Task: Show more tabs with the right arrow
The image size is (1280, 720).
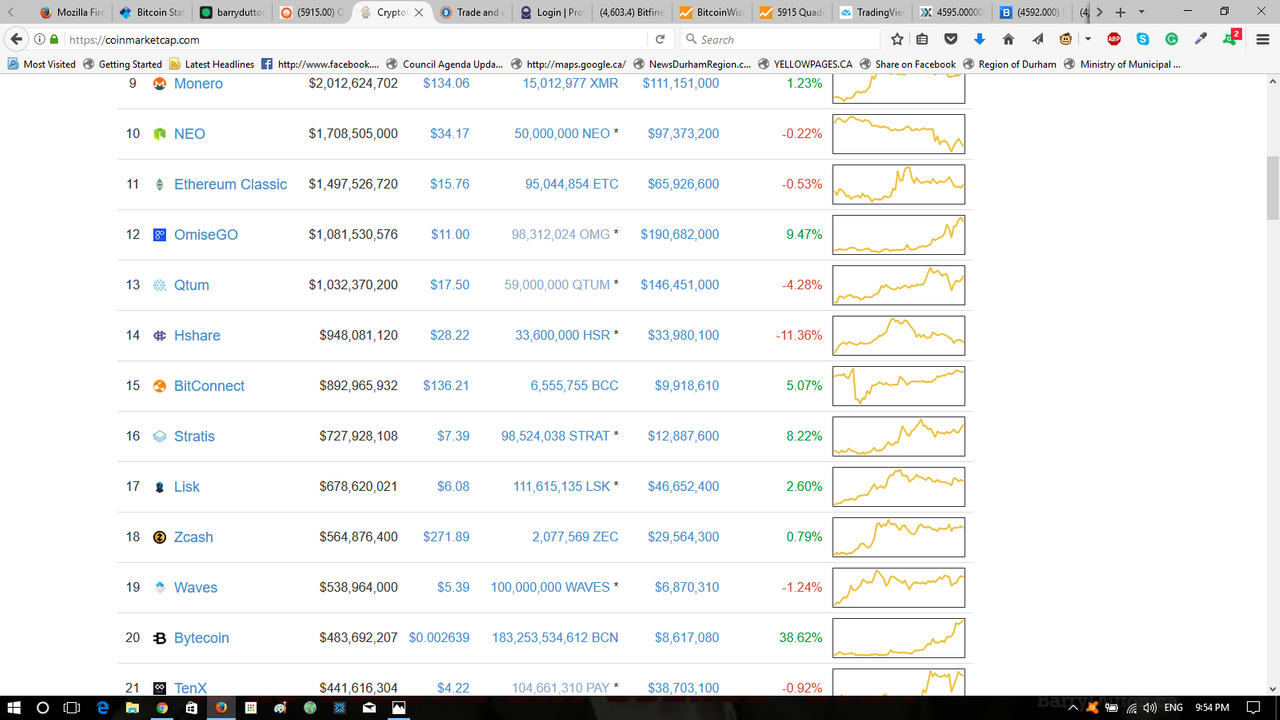Action: click(1100, 12)
